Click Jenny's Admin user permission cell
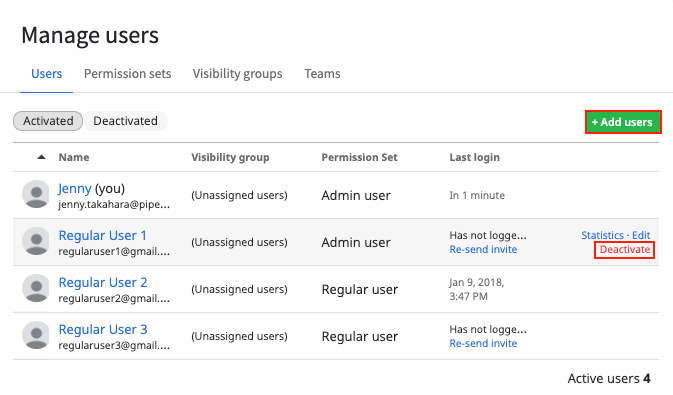The width and height of the screenshot is (673, 395). [x=356, y=195]
